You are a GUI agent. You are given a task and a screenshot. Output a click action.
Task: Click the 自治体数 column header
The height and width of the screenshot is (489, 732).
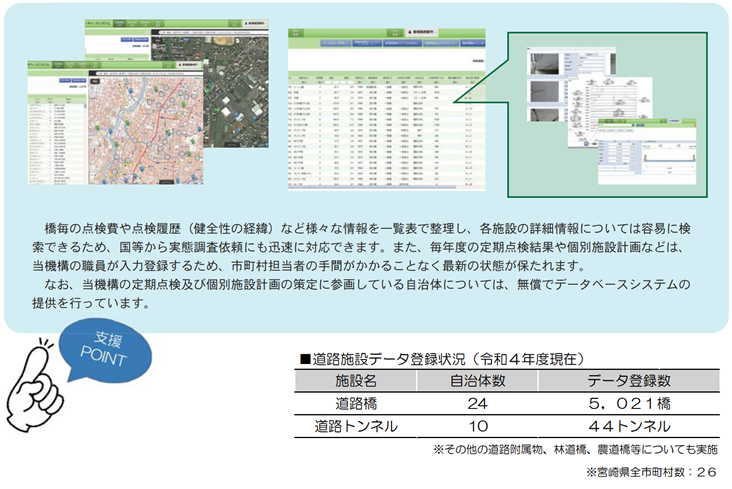[x=477, y=381]
